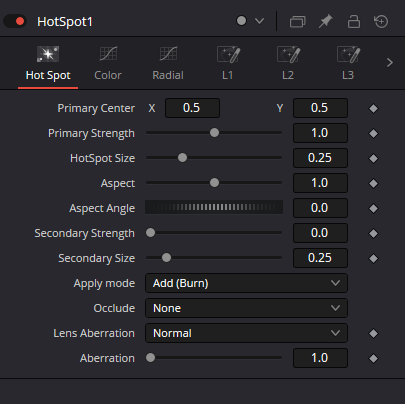Click Primary Center X value field
This screenshot has width=405, height=404.
tap(192, 108)
